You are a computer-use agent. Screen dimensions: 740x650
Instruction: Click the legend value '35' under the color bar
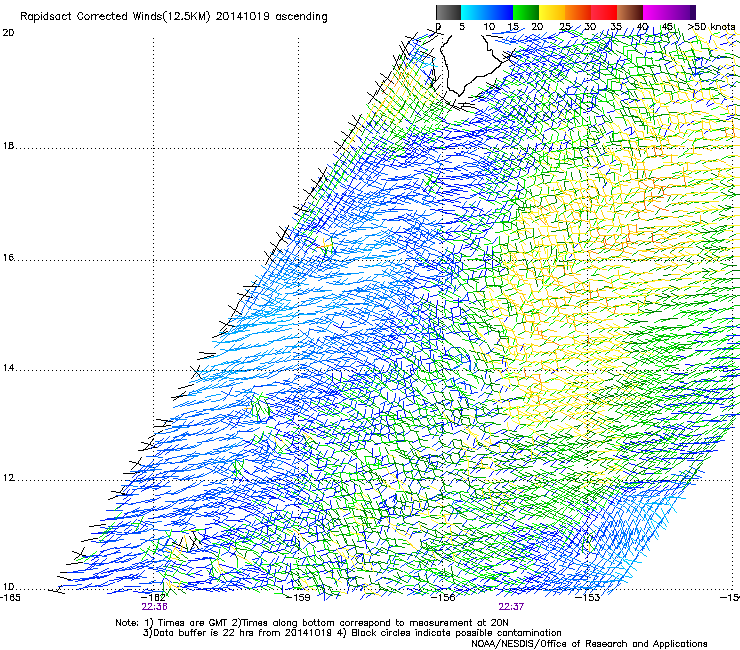click(x=616, y=27)
